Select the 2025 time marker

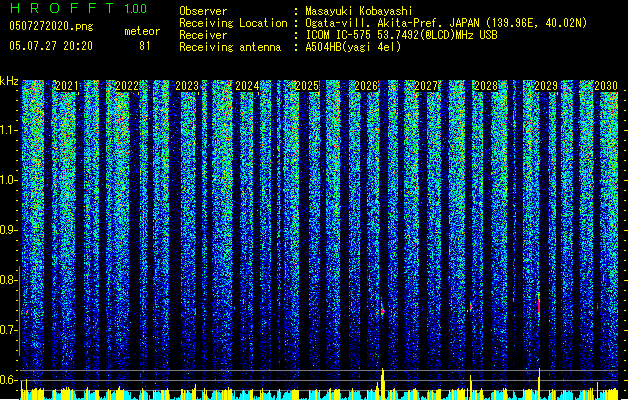tap(307, 86)
